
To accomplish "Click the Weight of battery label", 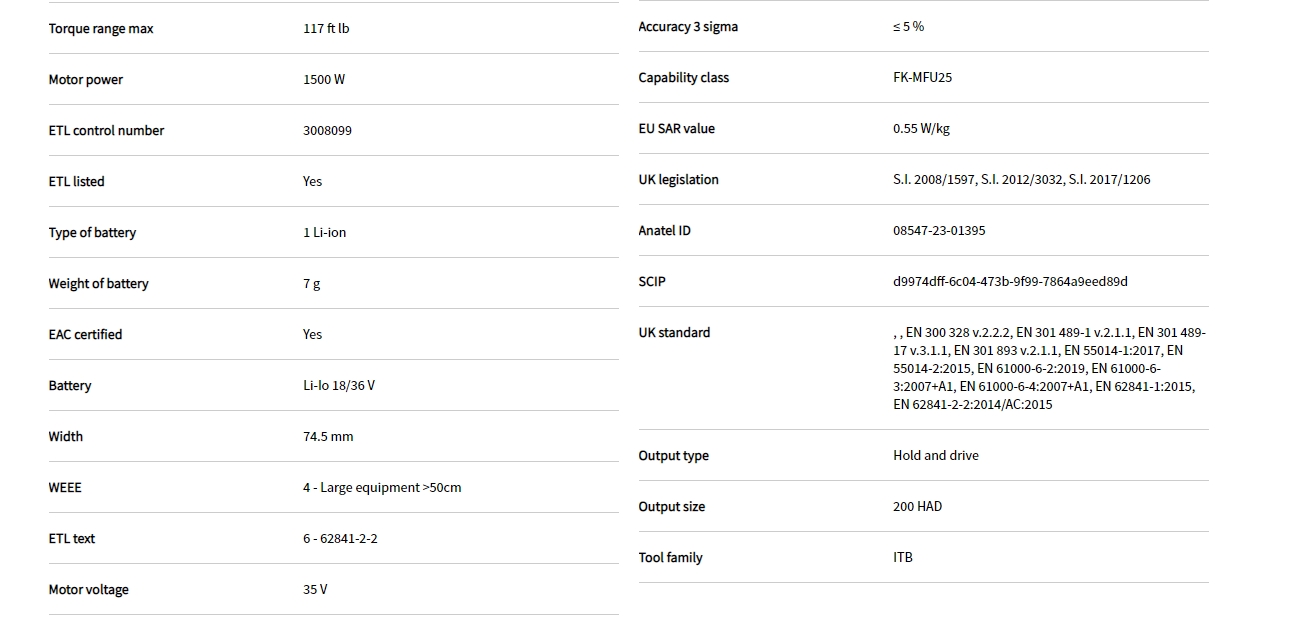I will [x=98, y=284].
